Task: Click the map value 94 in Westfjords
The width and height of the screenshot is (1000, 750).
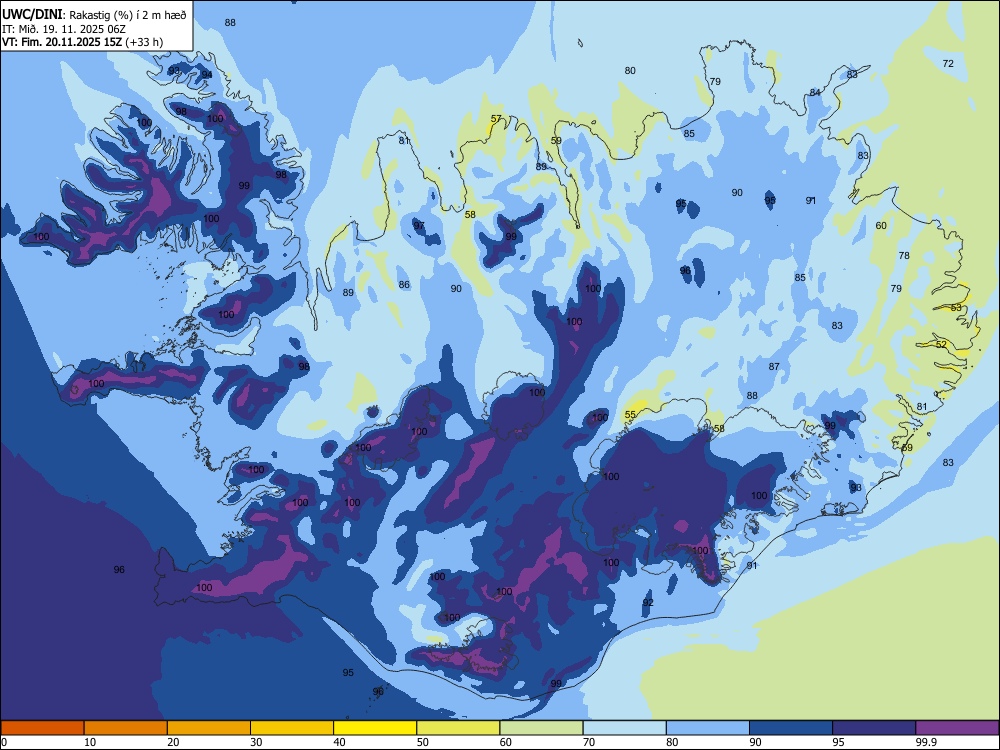Action: [x=207, y=75]
